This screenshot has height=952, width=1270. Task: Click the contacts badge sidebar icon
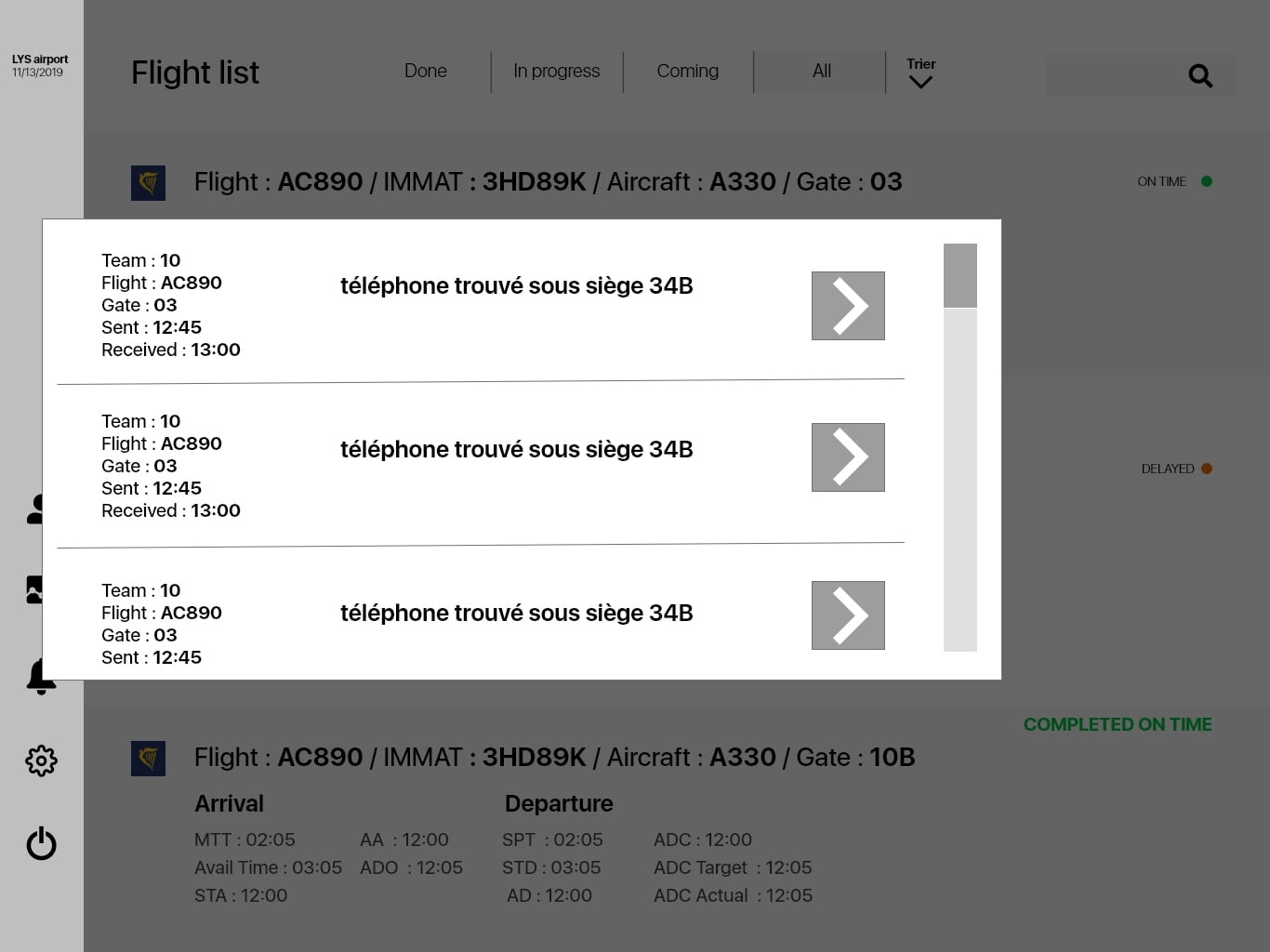(34, 589)
